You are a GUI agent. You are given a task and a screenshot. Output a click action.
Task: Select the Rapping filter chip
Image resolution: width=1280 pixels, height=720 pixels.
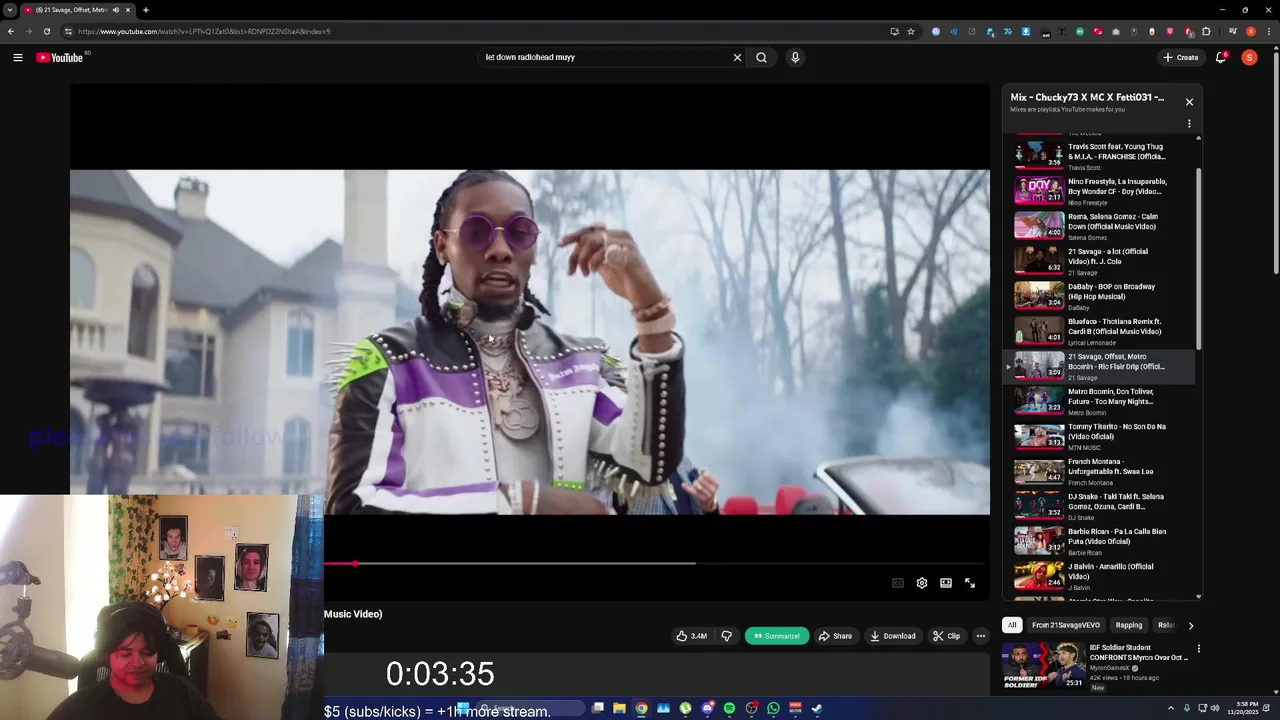pos(1129,625)
